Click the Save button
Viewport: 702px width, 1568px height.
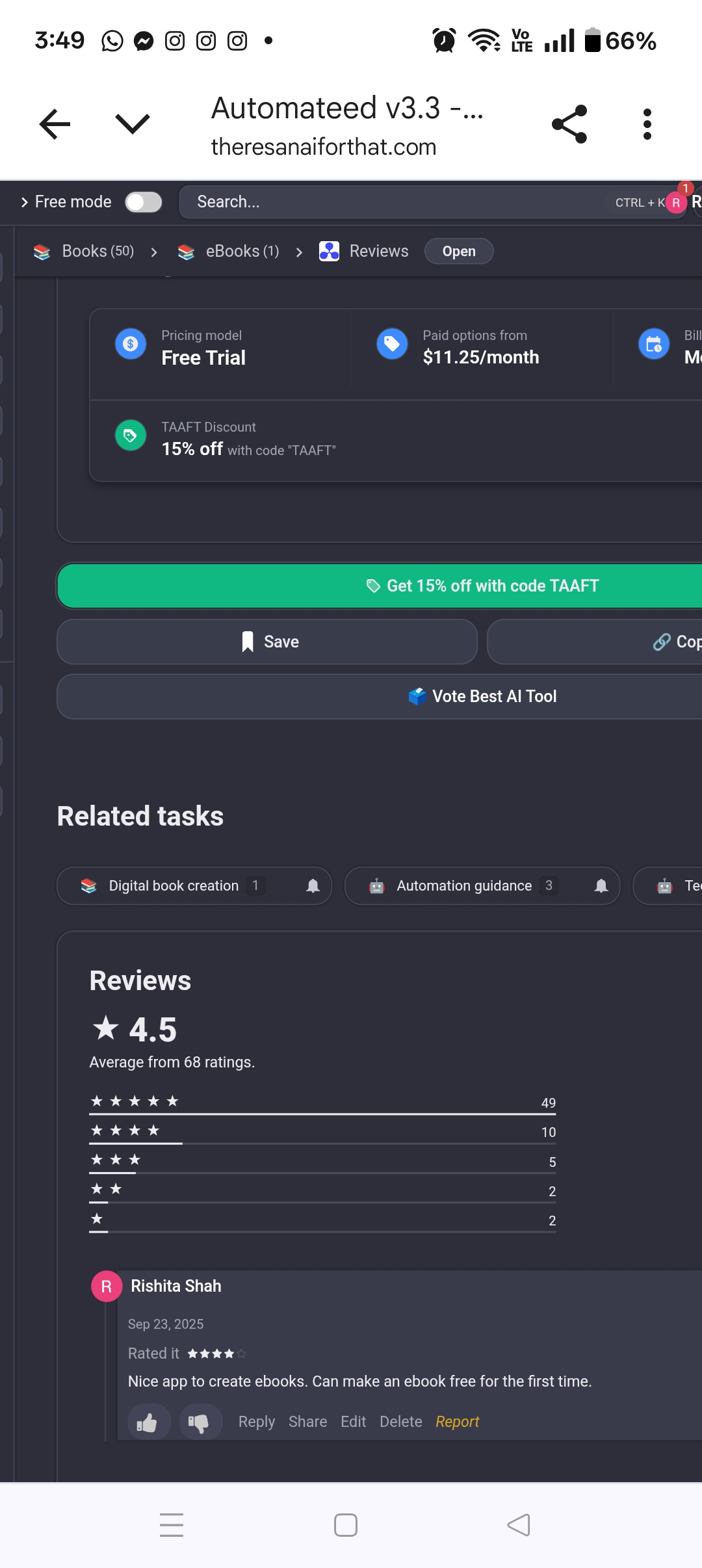pos(267,642)
